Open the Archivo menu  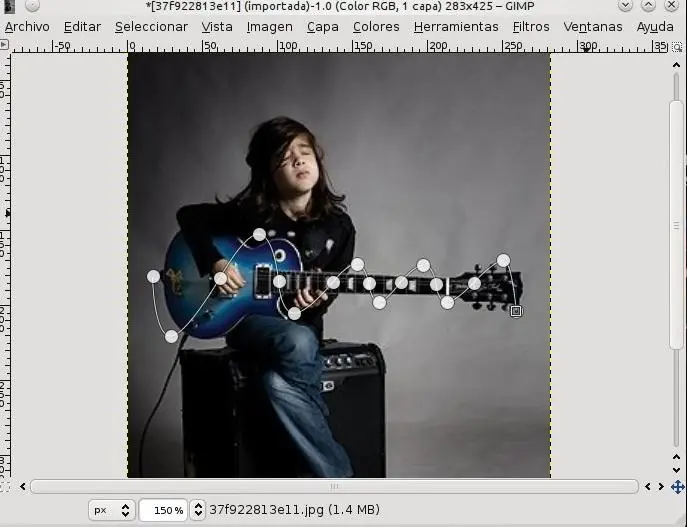[27, 27]
